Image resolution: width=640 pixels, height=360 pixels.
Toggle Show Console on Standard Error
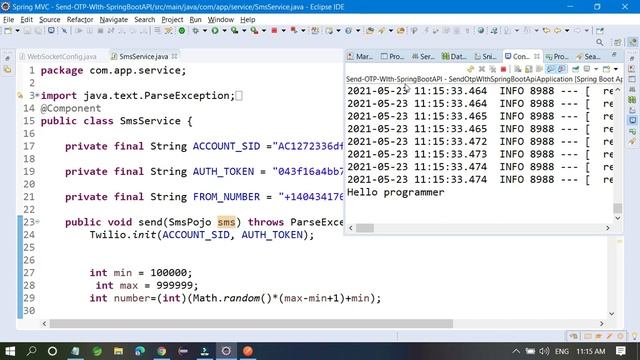pyautogui.click(x=562, y=69)
